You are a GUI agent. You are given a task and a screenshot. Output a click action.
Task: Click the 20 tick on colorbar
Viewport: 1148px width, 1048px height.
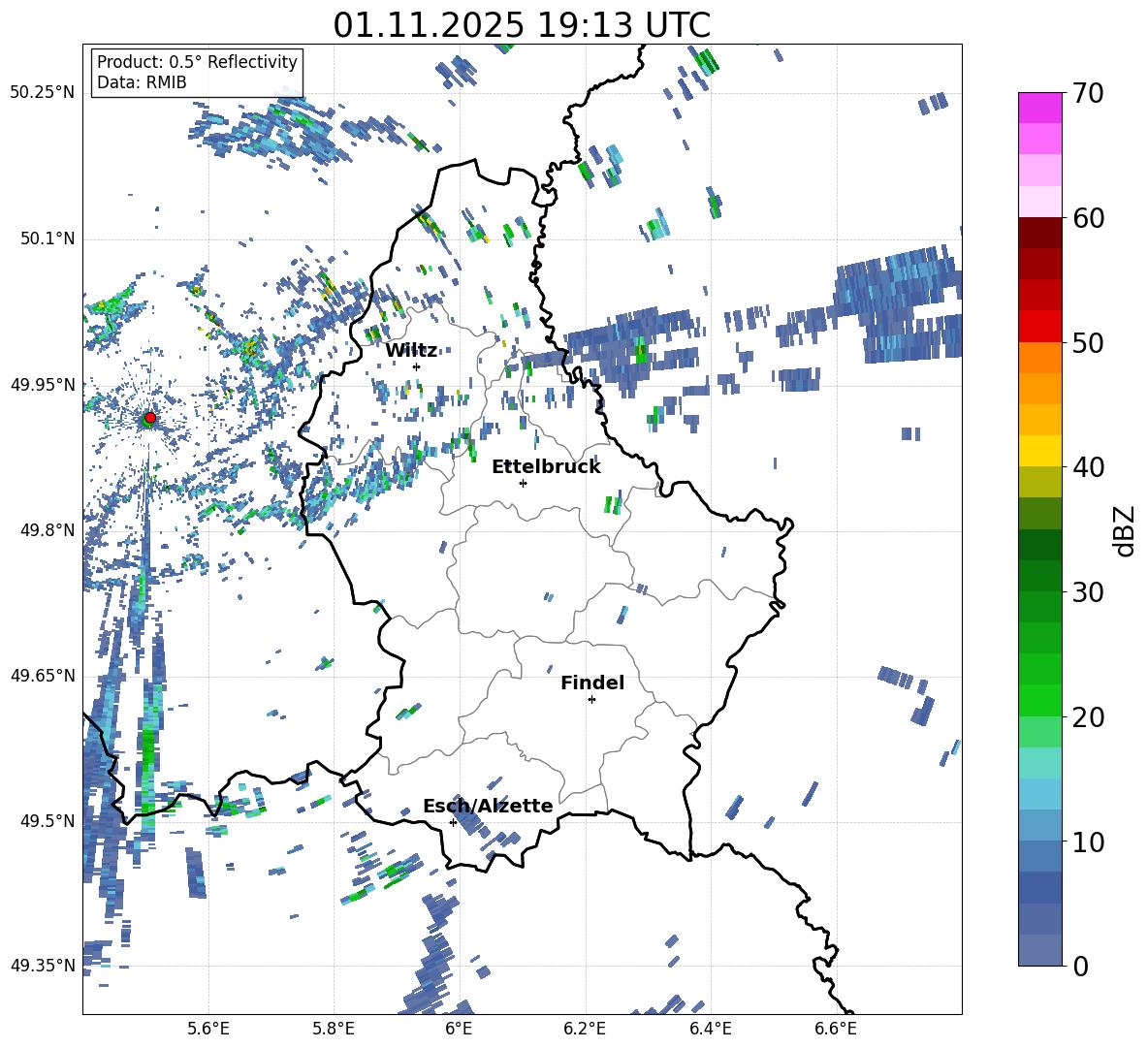click(x=1088, y=716)
